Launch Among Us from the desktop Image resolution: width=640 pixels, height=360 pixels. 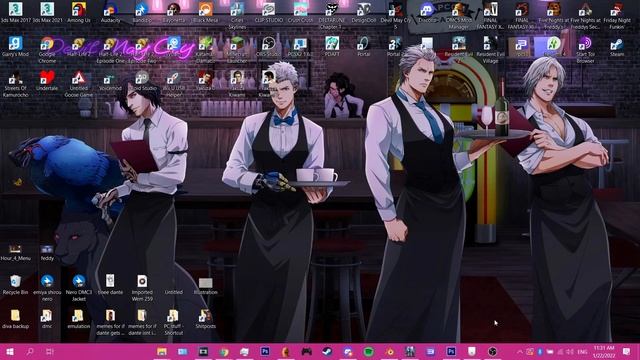(79, 12)
